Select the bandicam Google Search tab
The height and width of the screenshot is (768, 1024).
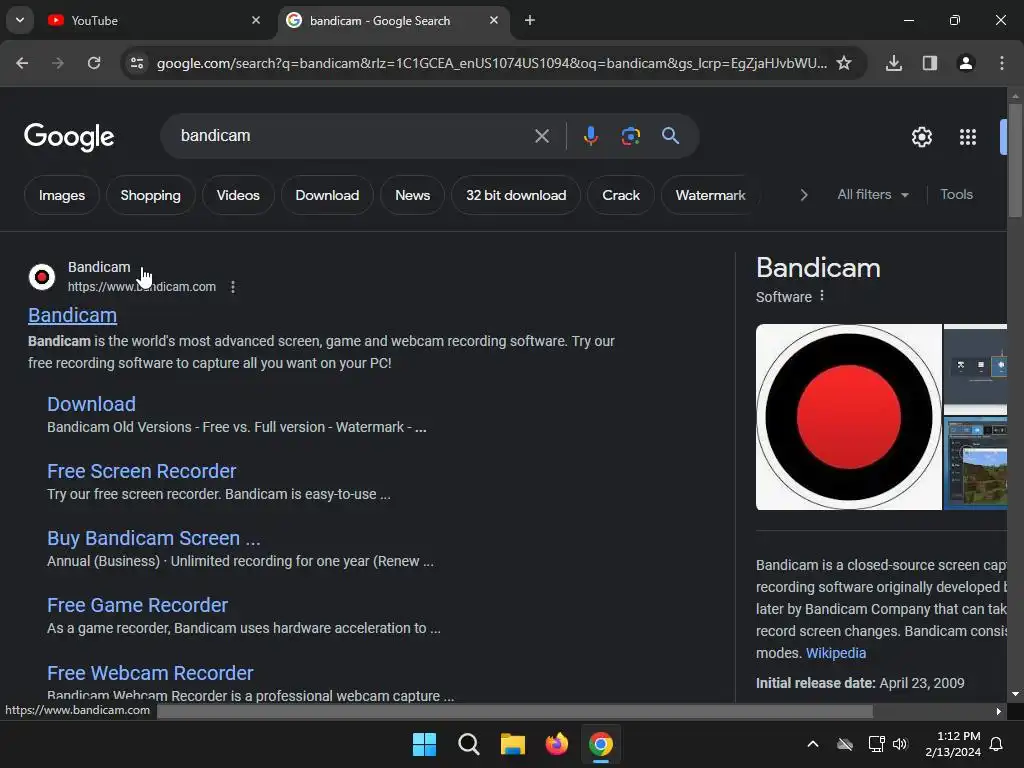(392, 21)
